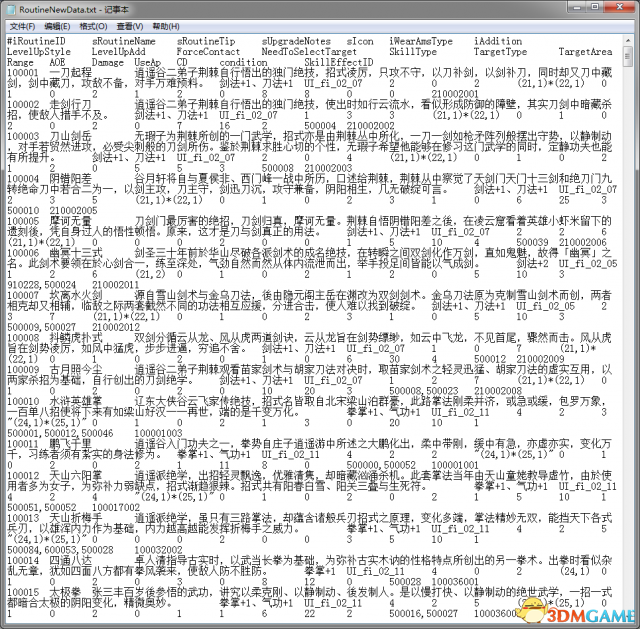This screenshot has height=629, width=640.
Task: Click the condition header text
Action: point(243,62)
